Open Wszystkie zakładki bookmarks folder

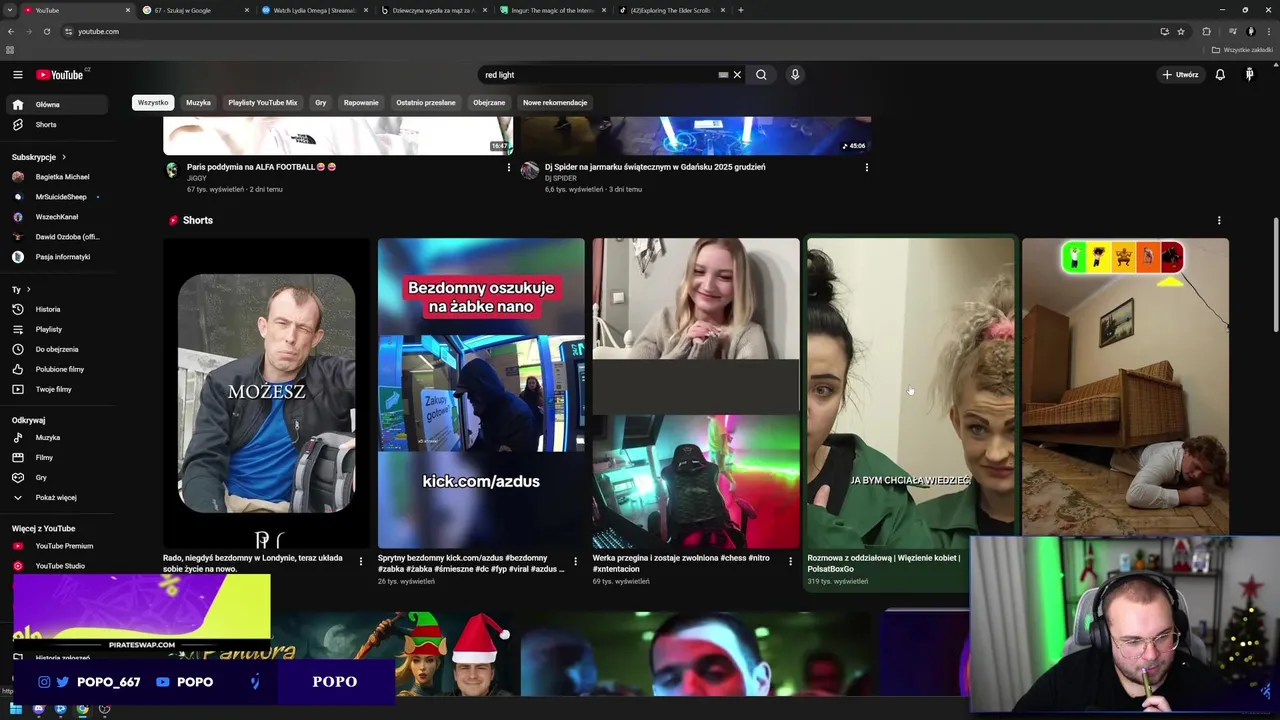tap(1242, 50)
